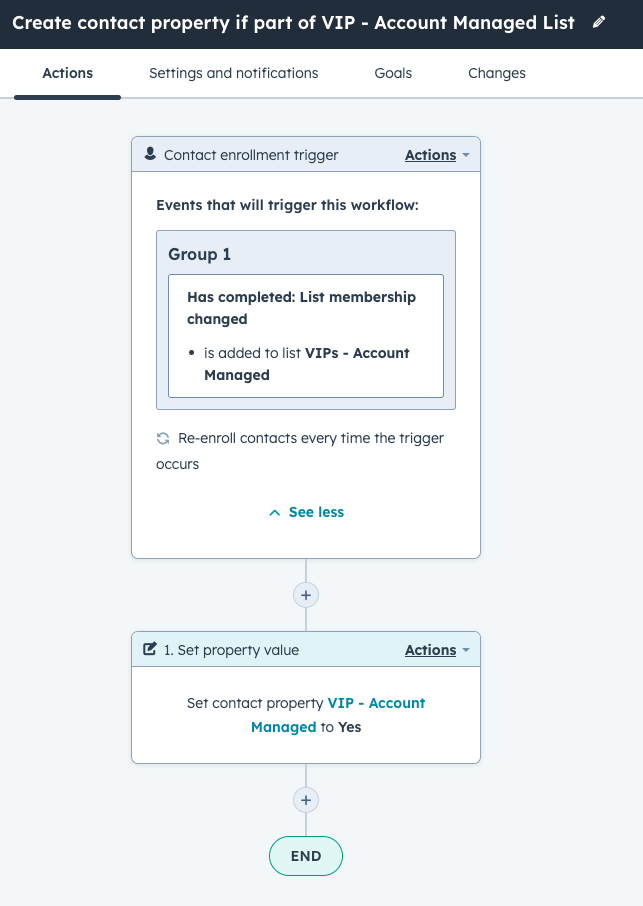Image resolution: width=643 pixels, height=906 pixels.
Task: Click the List membership changed event box
Action: coord(306,335)
